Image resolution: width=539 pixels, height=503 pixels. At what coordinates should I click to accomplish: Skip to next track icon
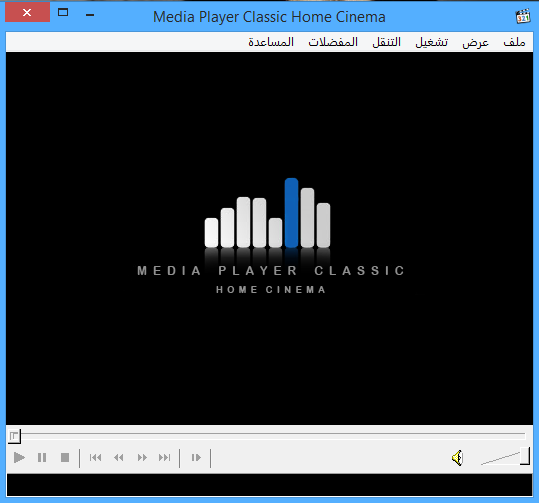pos(165,458)
